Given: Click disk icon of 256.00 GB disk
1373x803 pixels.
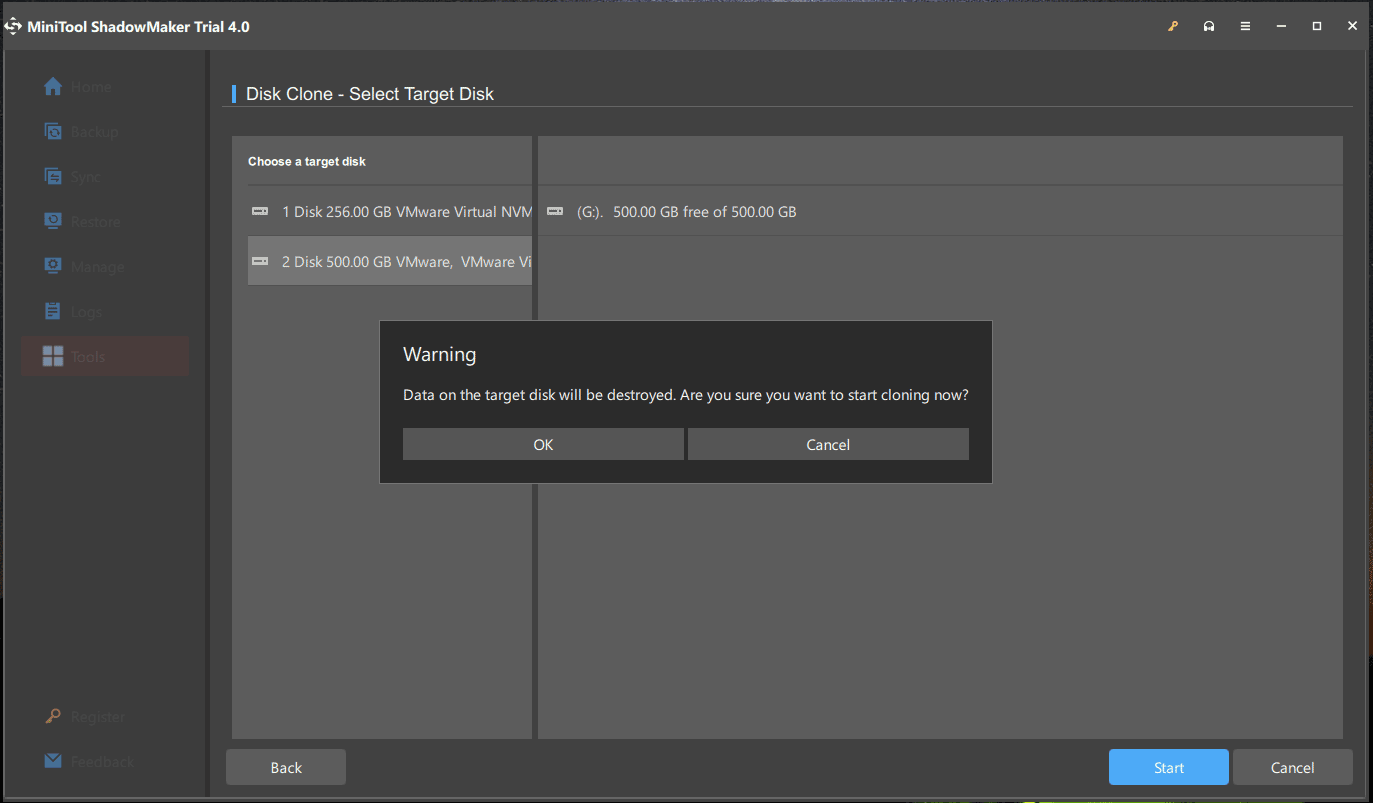Looking at the screenshot, I should pyautogui.click(x=260, y=211).
